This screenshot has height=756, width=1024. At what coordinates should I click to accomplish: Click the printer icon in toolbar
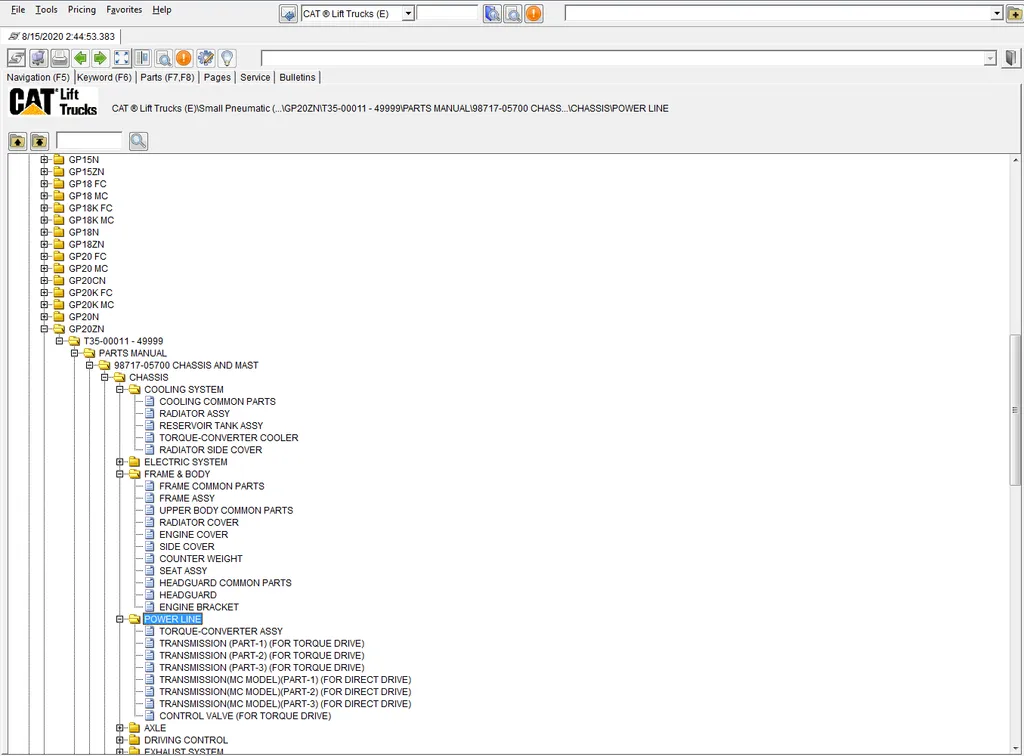(x=59, y=58)
